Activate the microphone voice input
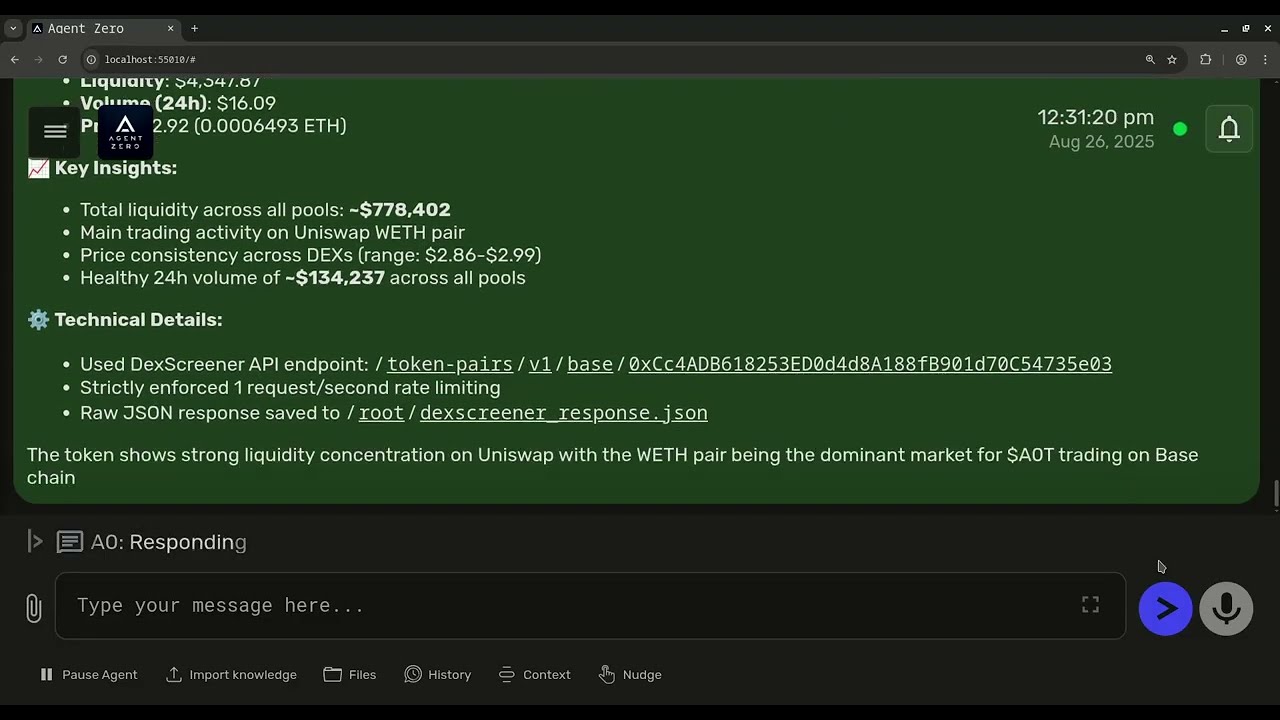The image size is (1280, 720). click(1226, 608)
